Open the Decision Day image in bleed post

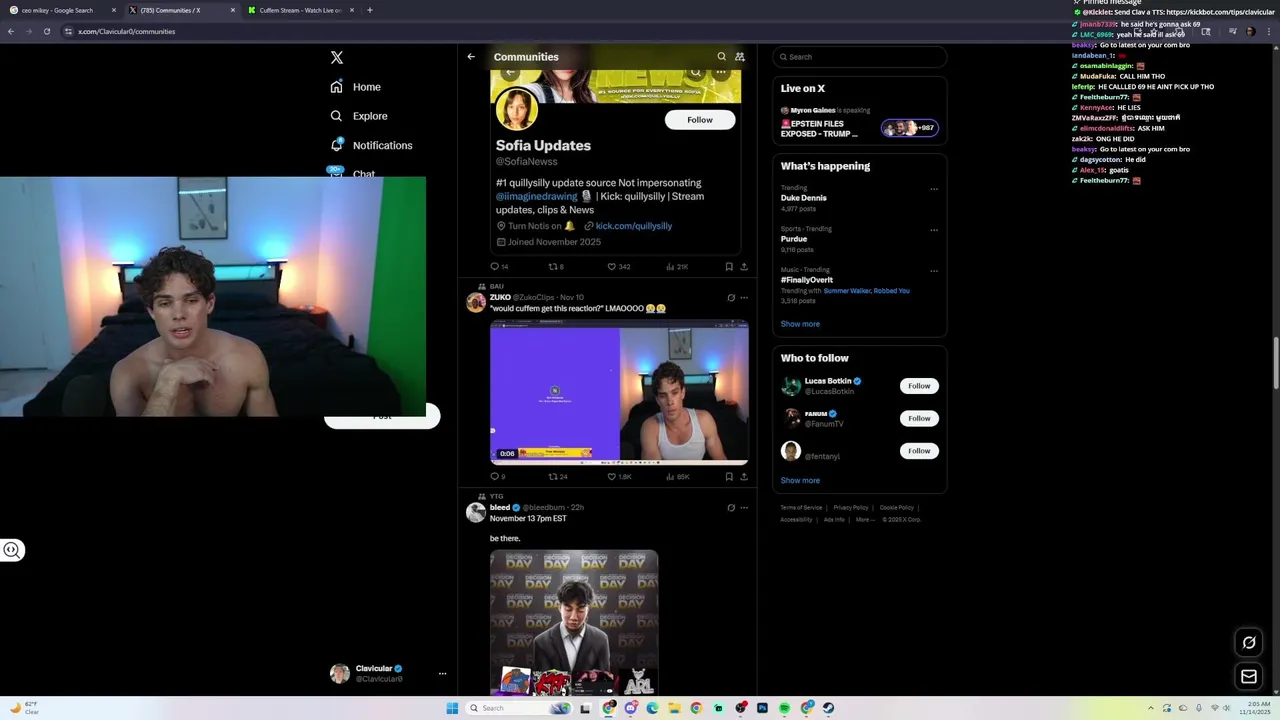pos(574,622)
